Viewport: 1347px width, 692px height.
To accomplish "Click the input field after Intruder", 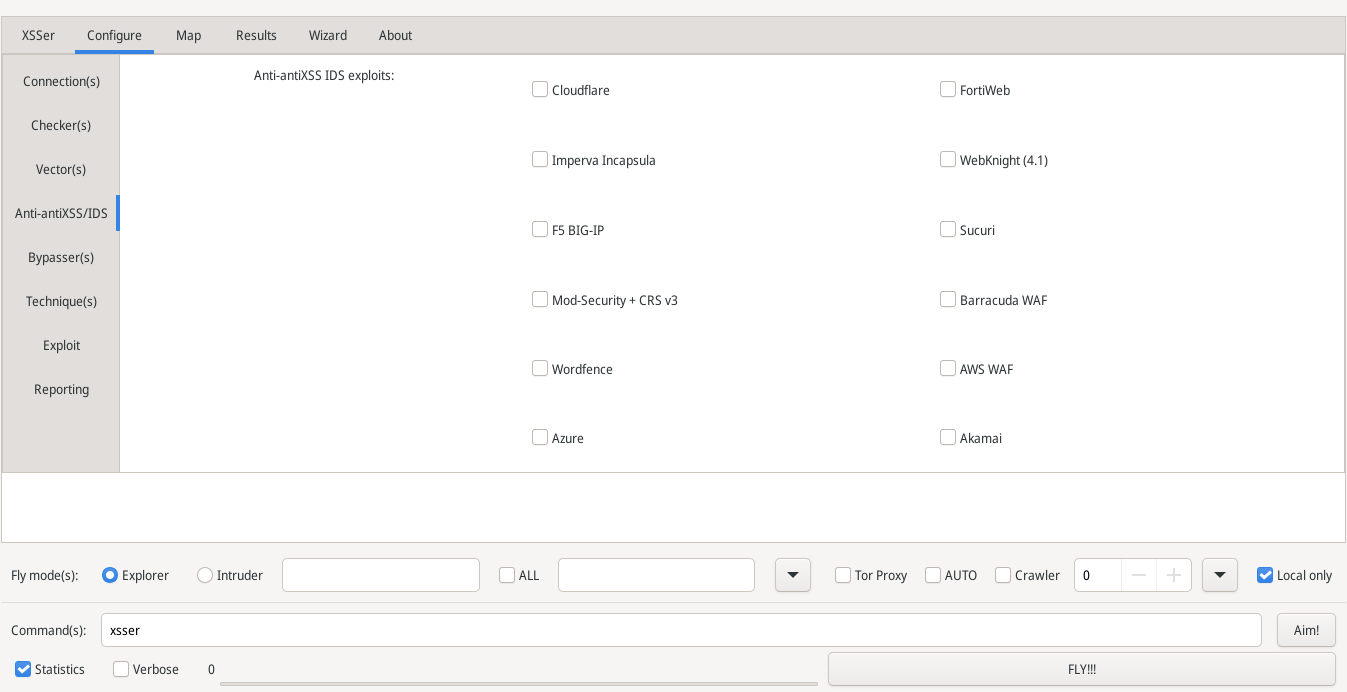I will (x=381, y=575).
